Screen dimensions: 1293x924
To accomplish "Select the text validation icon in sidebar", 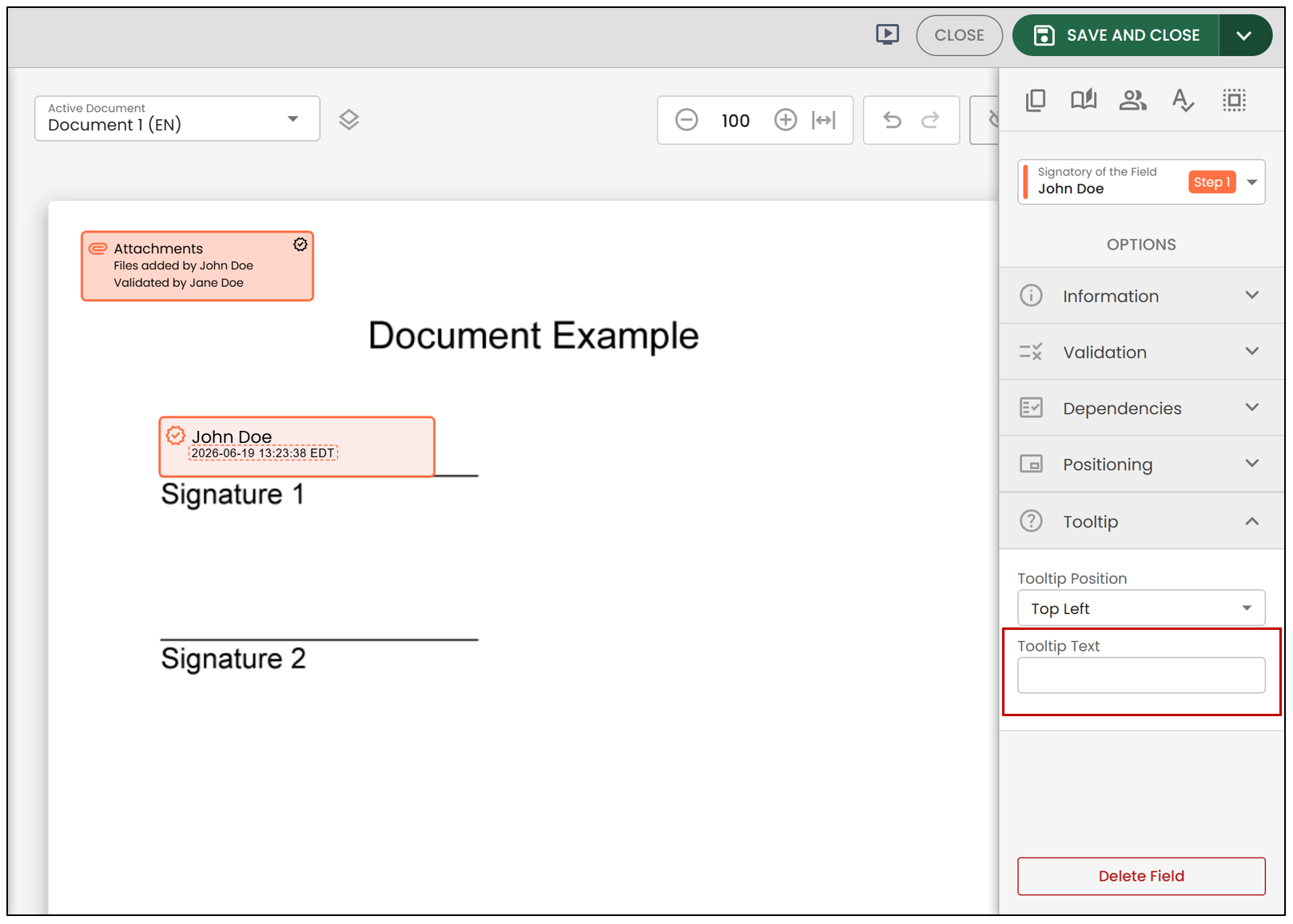I will coord(1183,100).
